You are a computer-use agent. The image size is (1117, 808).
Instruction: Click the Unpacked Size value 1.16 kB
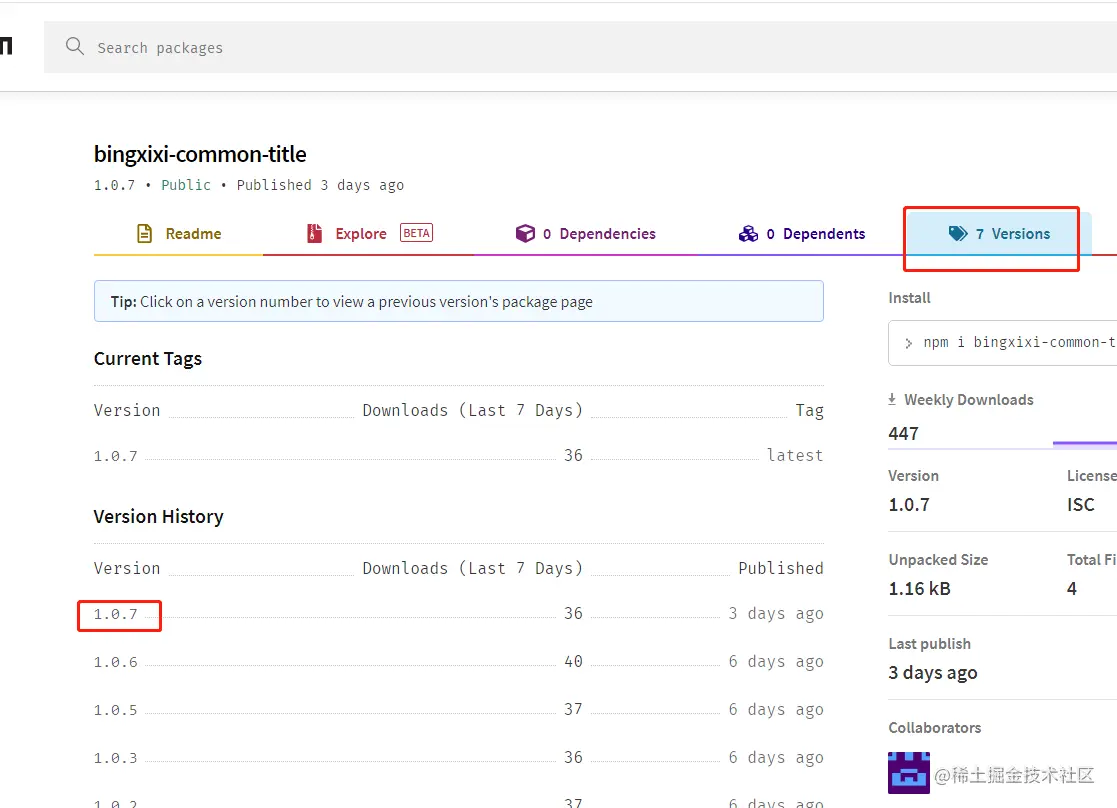click(920, 589)
